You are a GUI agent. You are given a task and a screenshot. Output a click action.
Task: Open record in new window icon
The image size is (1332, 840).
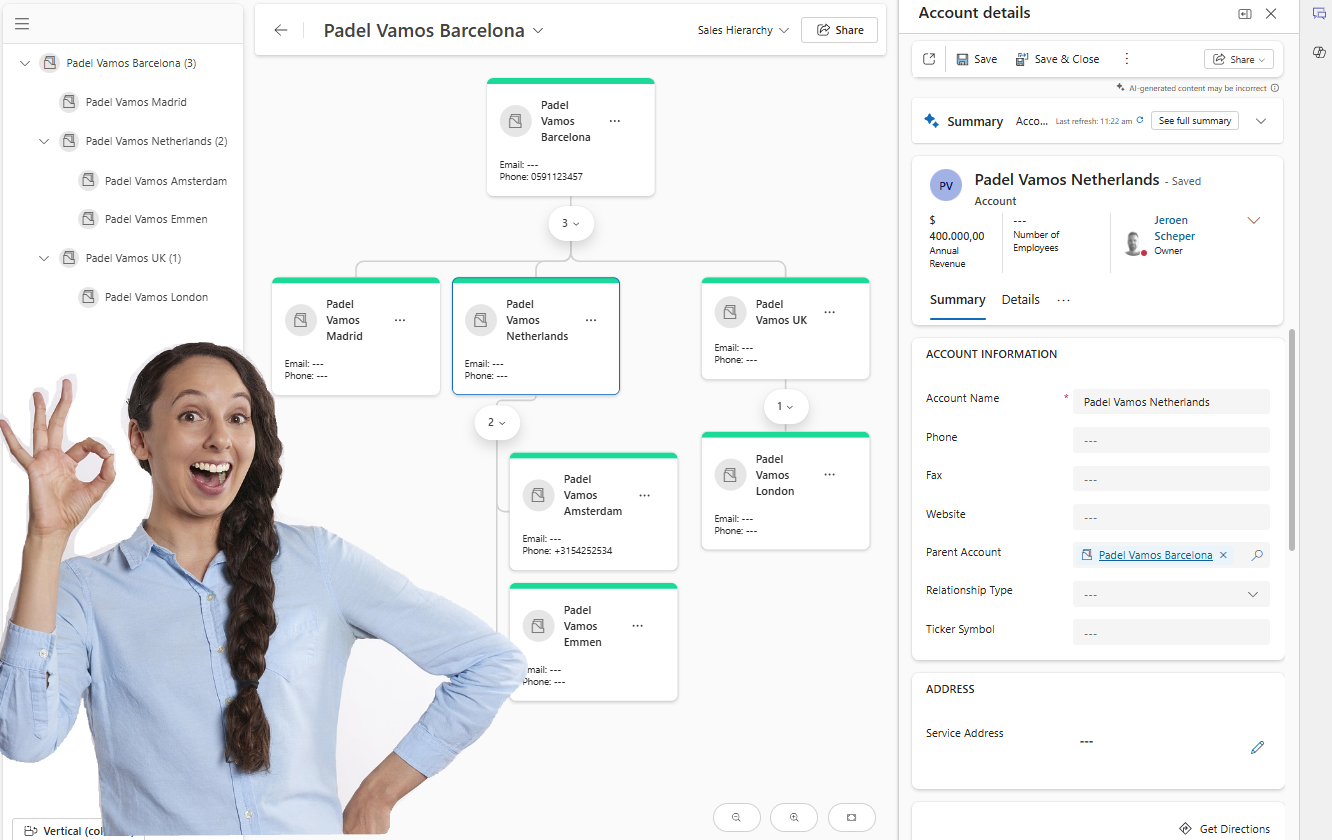929,59
